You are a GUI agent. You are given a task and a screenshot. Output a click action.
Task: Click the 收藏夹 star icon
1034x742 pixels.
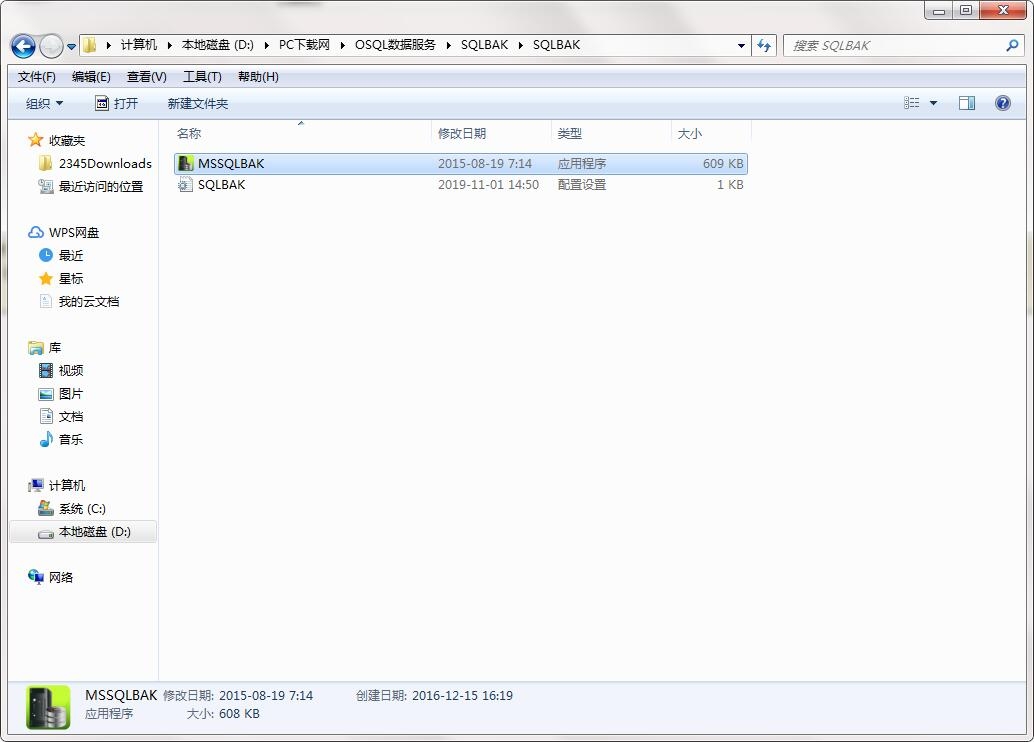[36, 140]
